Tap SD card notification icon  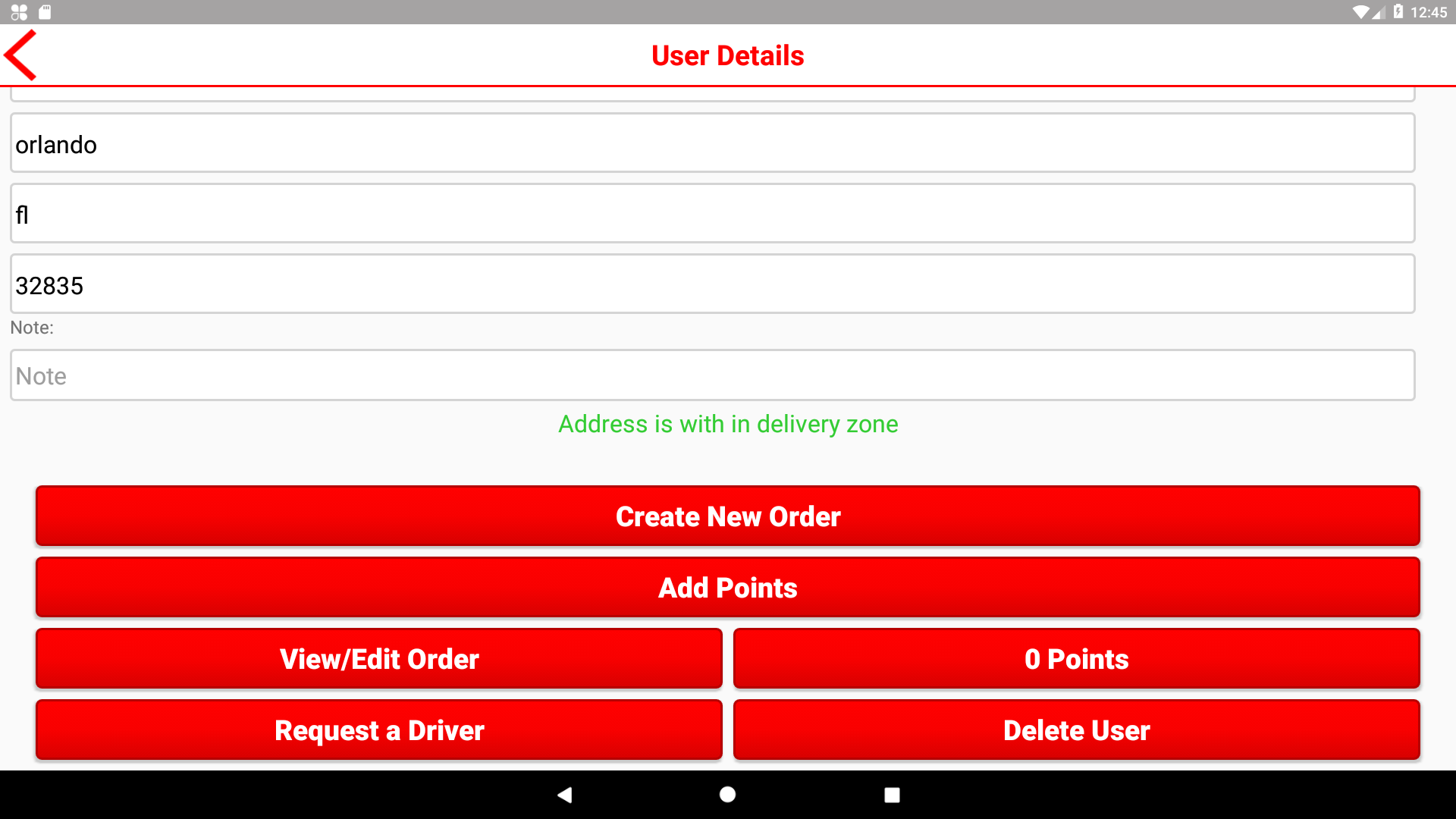tap(45, 12)
